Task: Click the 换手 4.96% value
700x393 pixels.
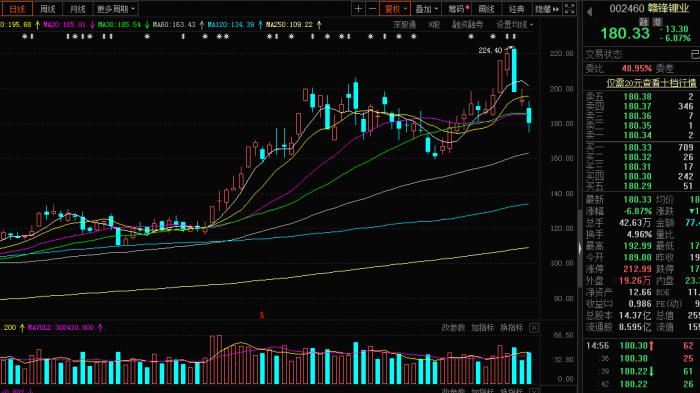Action: [639, 234]
